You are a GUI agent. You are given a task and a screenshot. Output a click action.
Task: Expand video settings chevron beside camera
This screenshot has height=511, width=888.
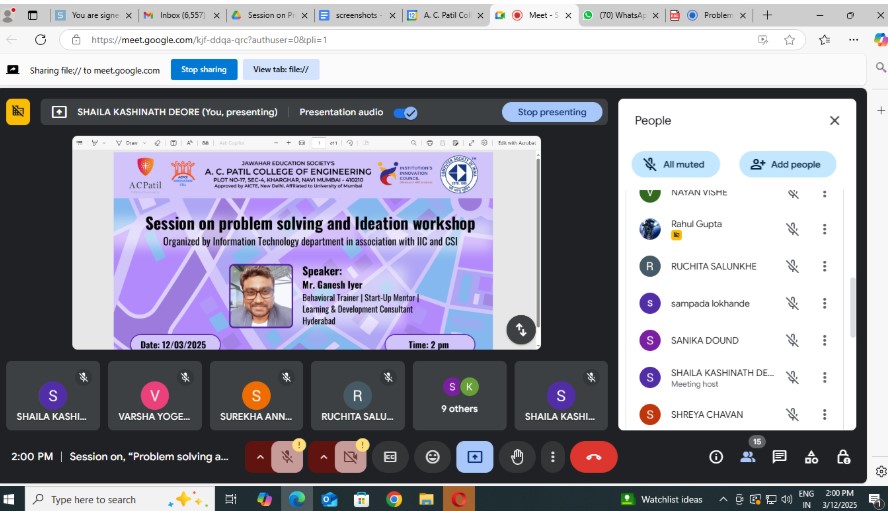point(323,457)
